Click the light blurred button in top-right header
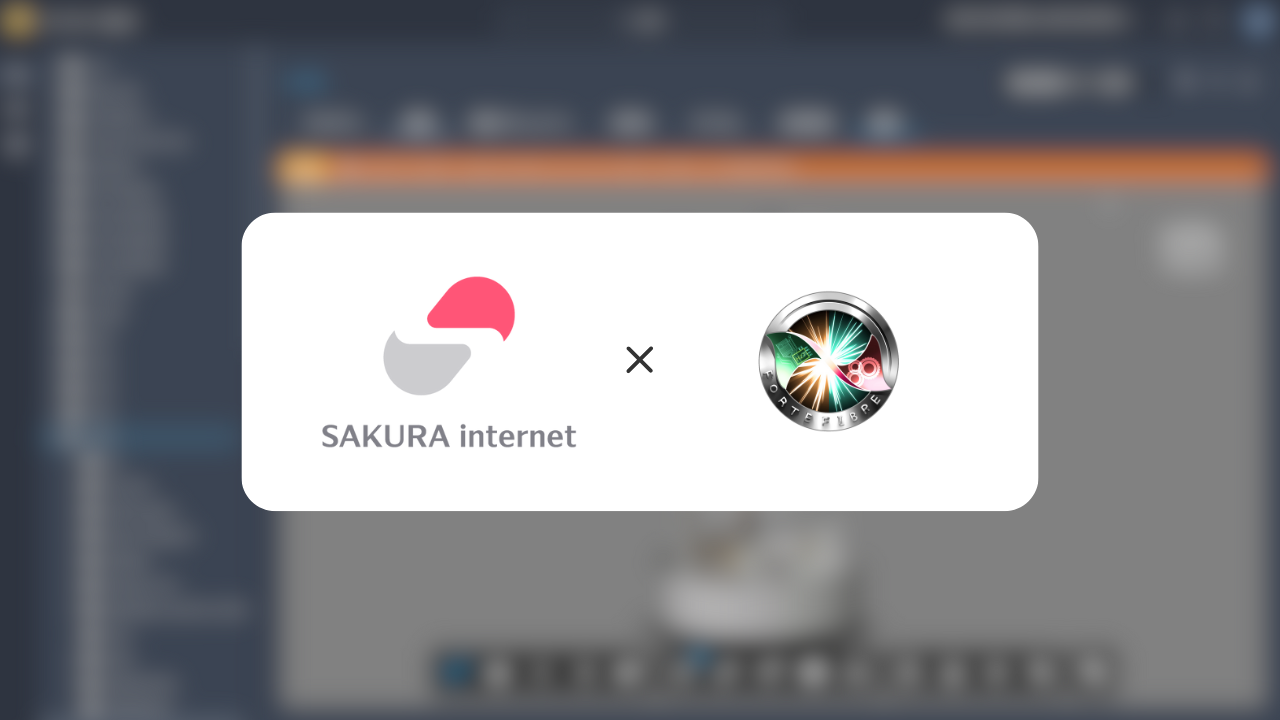Viewport: 1280px width, 720px height. click(x=1068, y=82)
